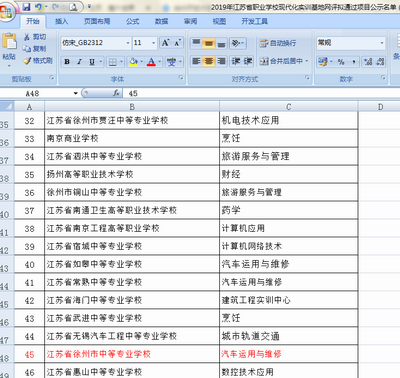Open the number format dropdown
The image size is (400, 378).
(382, 43)
